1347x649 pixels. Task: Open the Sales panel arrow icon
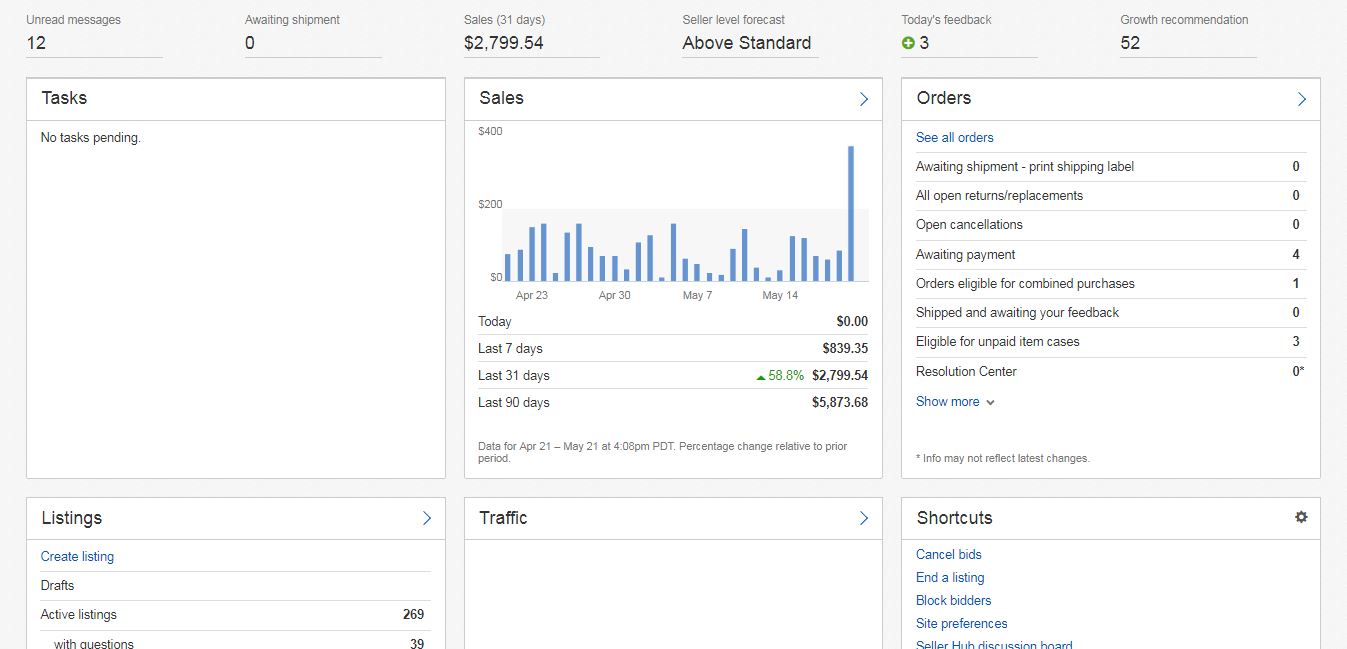(x=864, y=99)
